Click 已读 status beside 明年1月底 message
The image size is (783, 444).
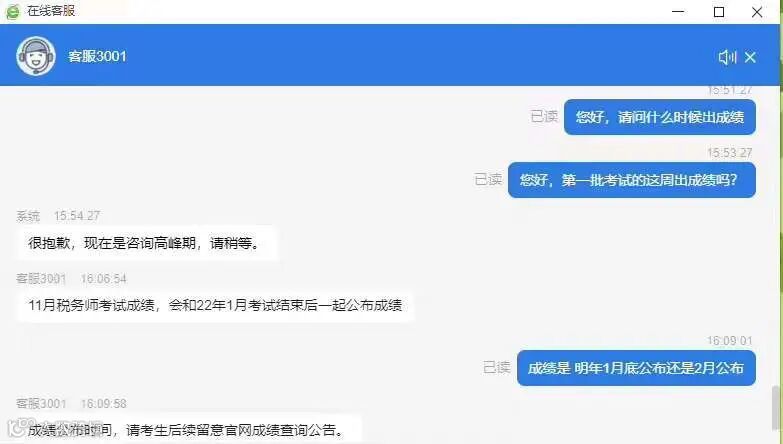pyautogui.click(x=497, y=368)
